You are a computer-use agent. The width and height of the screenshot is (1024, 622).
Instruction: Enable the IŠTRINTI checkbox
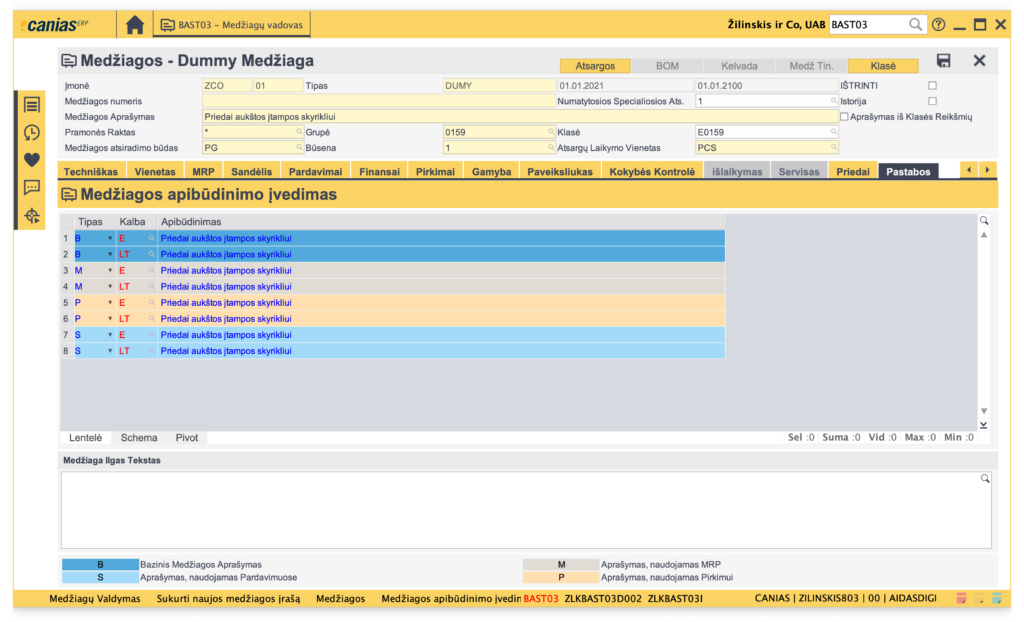932,86
